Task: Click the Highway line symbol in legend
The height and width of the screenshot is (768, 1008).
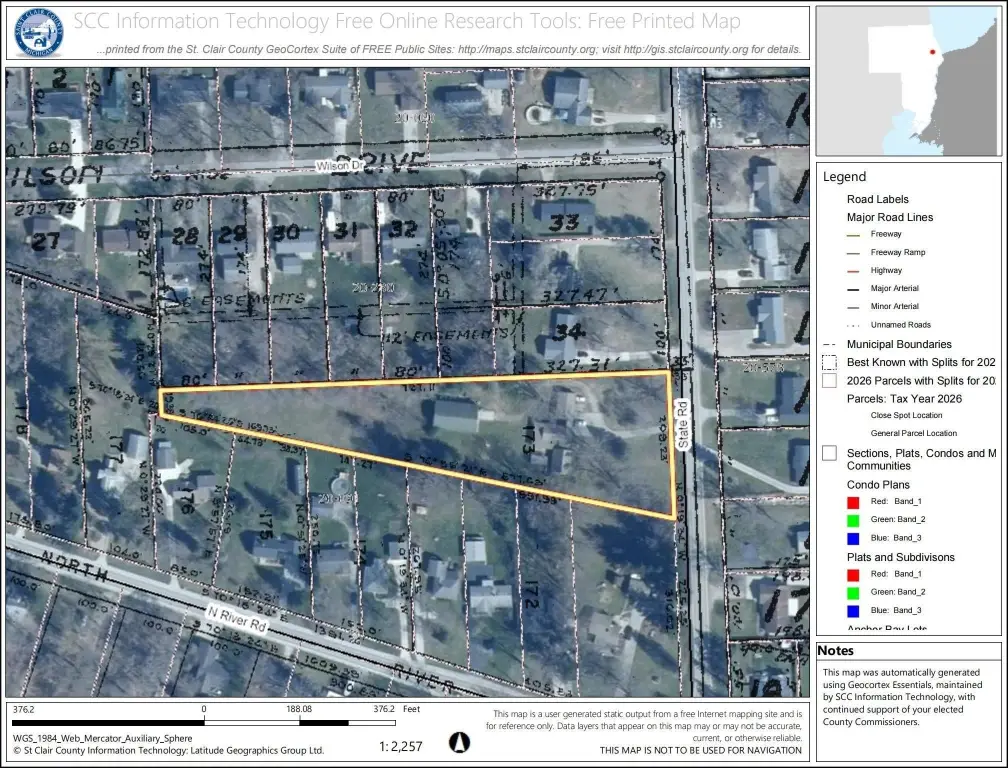Action: [853, 271]
